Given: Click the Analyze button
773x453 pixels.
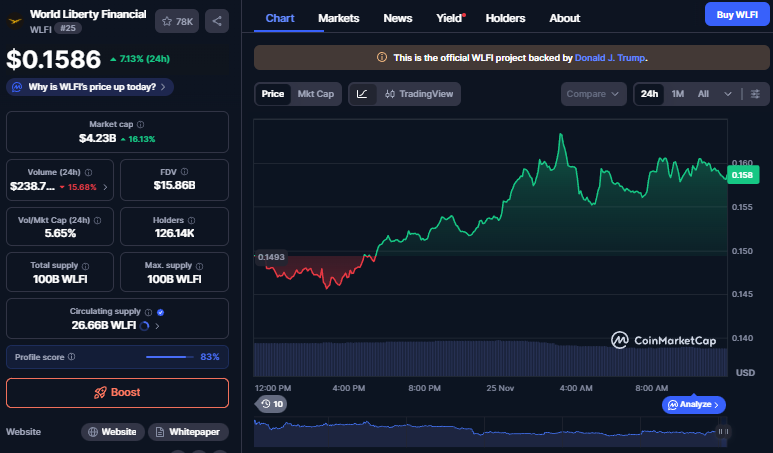Looking at the screenshot, I should click(694, 405).
